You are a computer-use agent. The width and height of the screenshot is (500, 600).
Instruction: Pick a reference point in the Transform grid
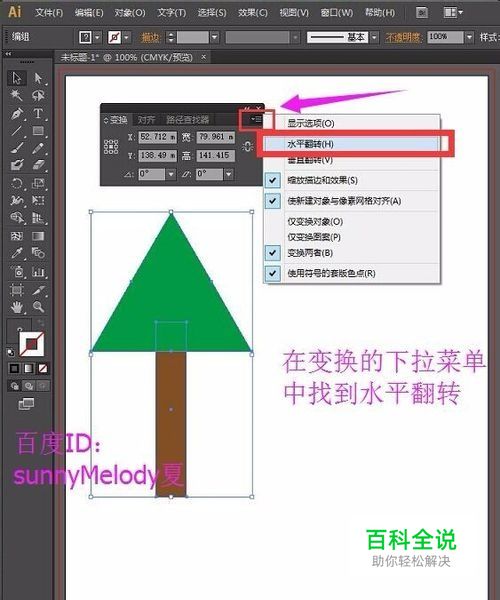[x=111, y=147]
